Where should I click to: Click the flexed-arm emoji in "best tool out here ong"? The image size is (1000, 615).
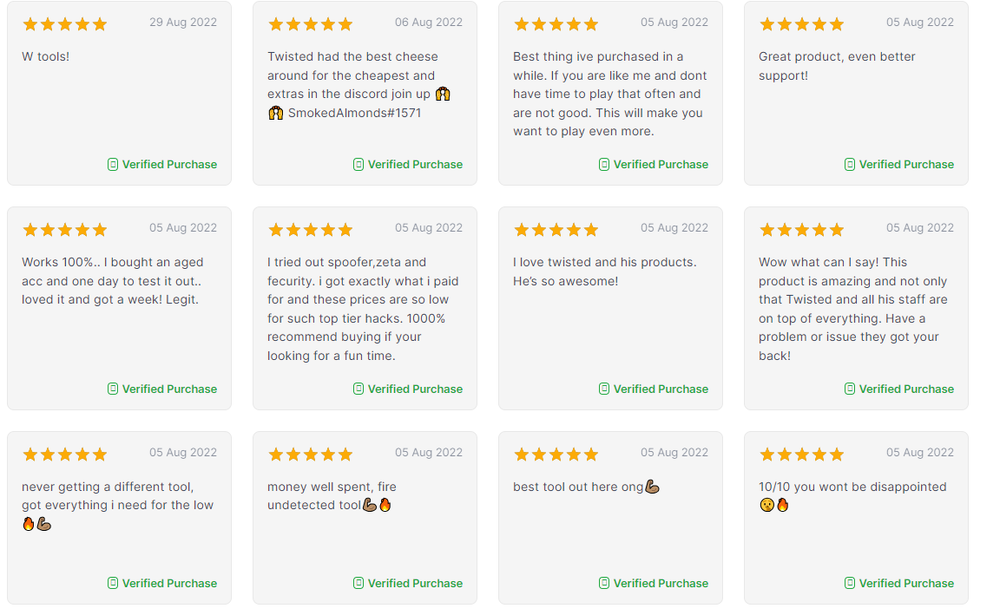(x=652, y=487)
